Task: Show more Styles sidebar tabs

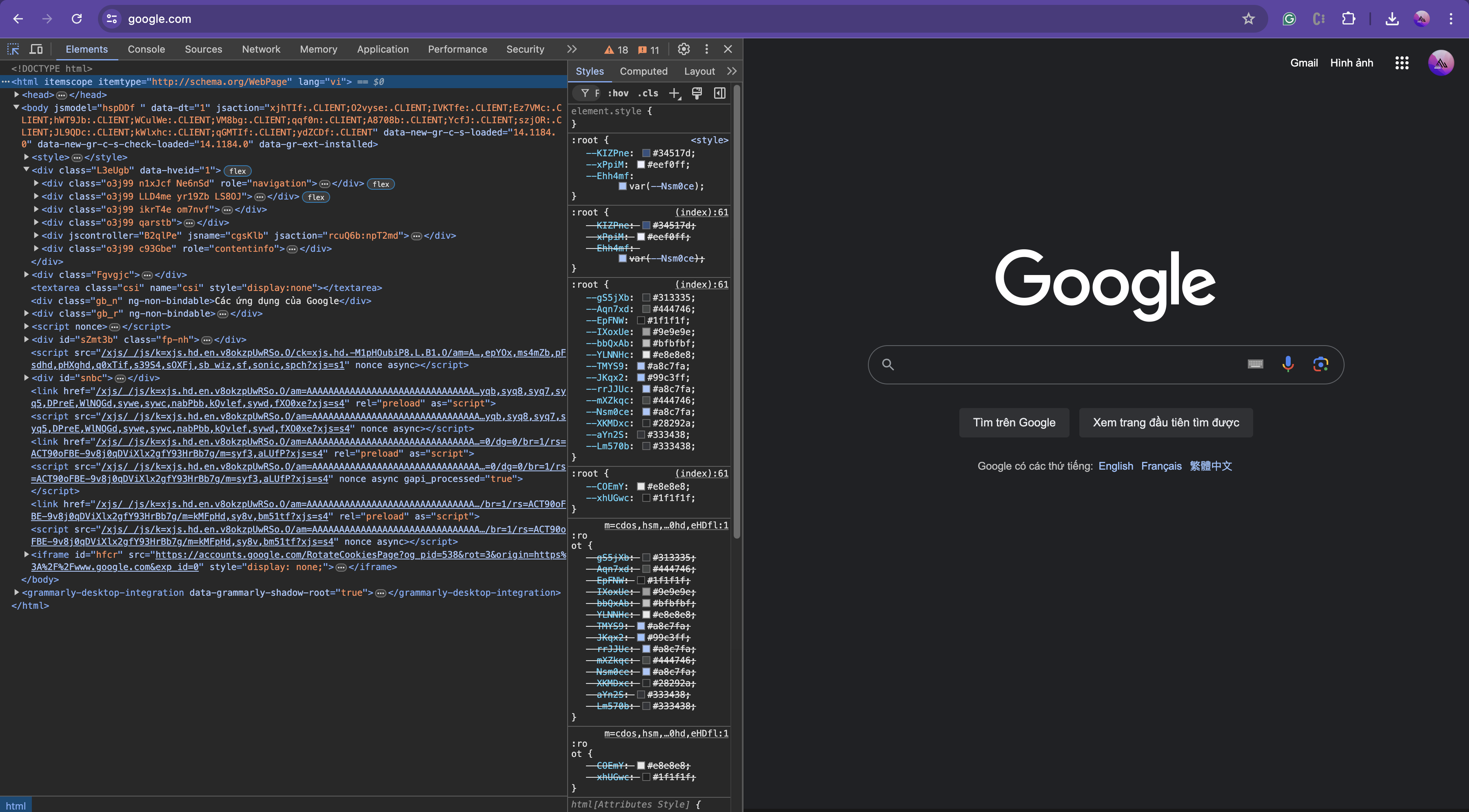Action: (x=732, y=71)
